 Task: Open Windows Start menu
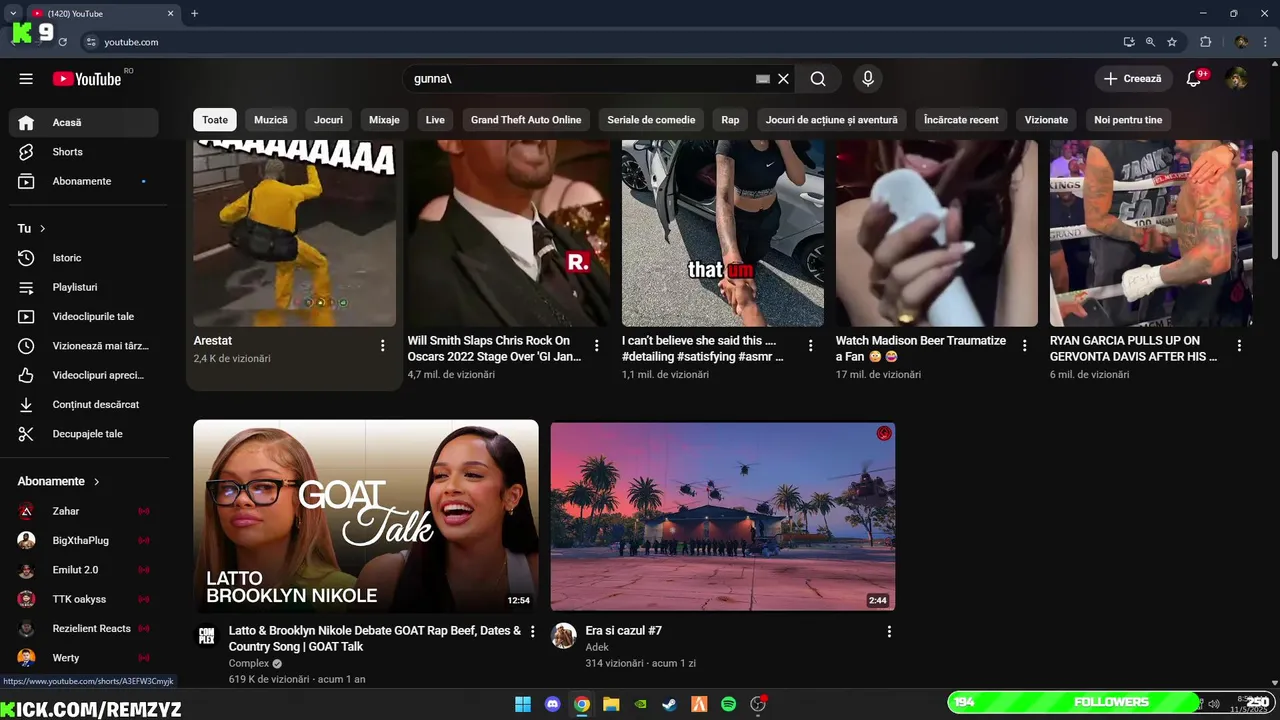pyautogui.click(x=523, y=704)
